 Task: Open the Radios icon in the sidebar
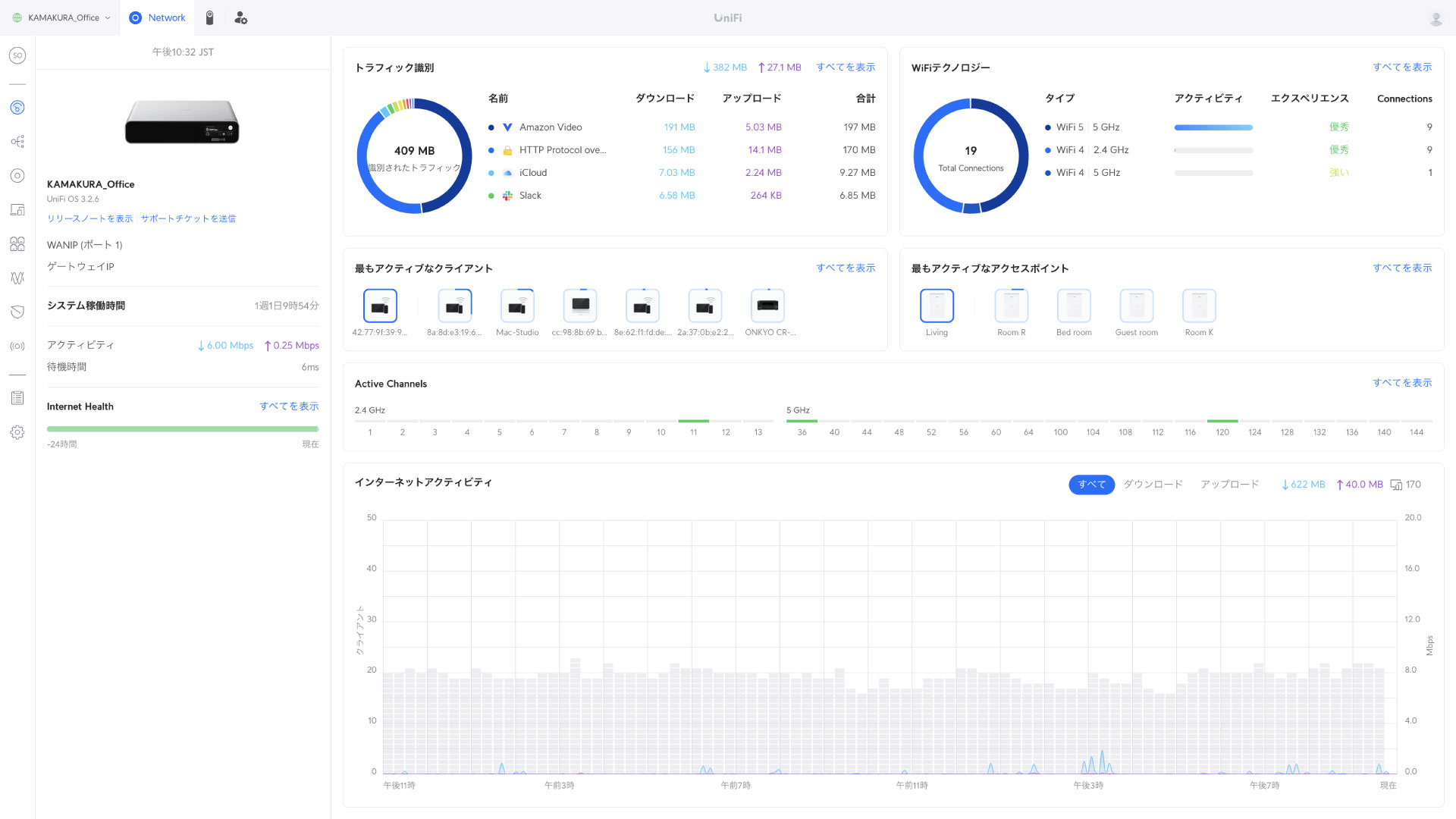(x=17, y=346)
